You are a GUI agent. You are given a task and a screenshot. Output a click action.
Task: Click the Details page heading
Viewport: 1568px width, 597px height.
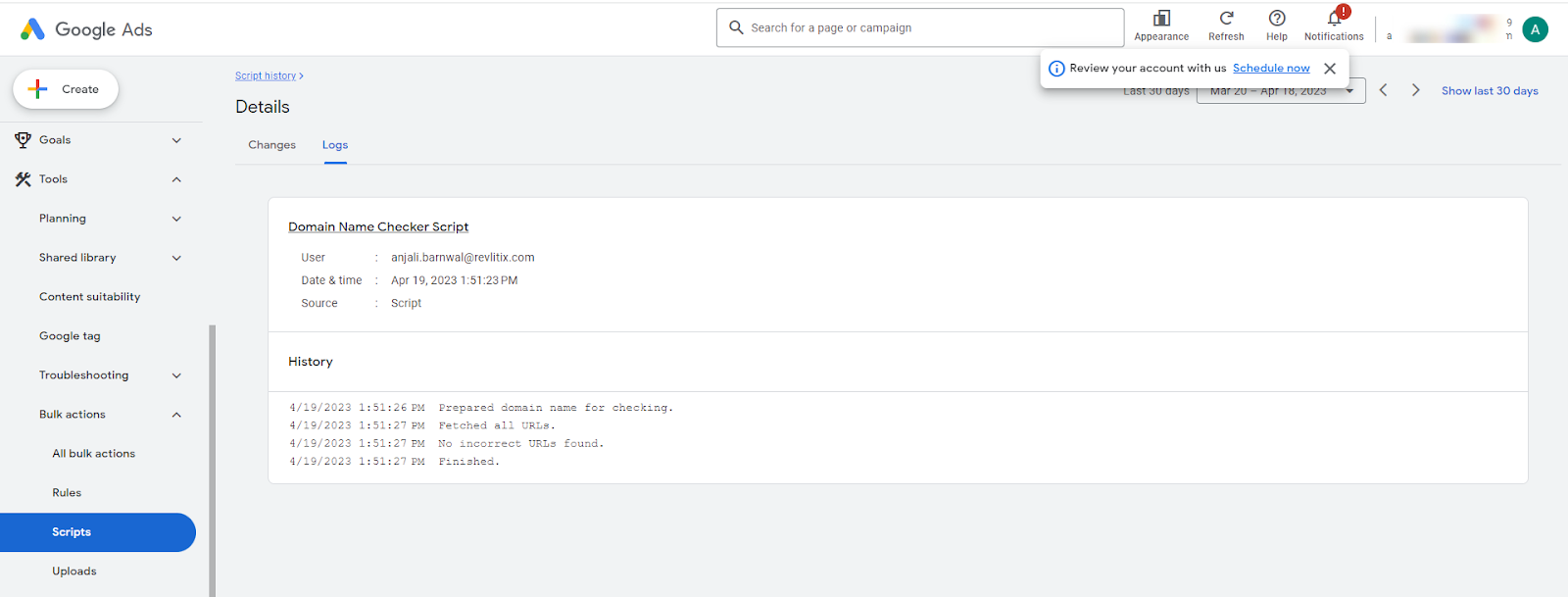coord(263,107)
